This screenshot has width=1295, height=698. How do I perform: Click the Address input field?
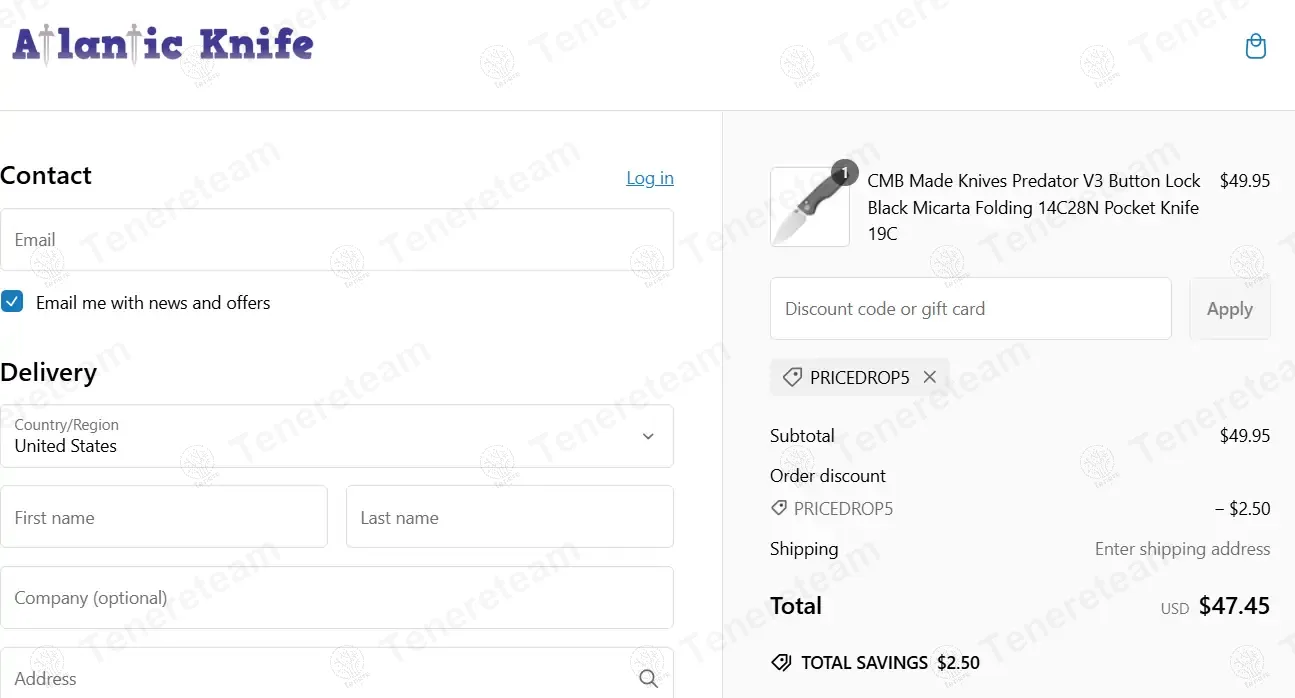point(310,679)
